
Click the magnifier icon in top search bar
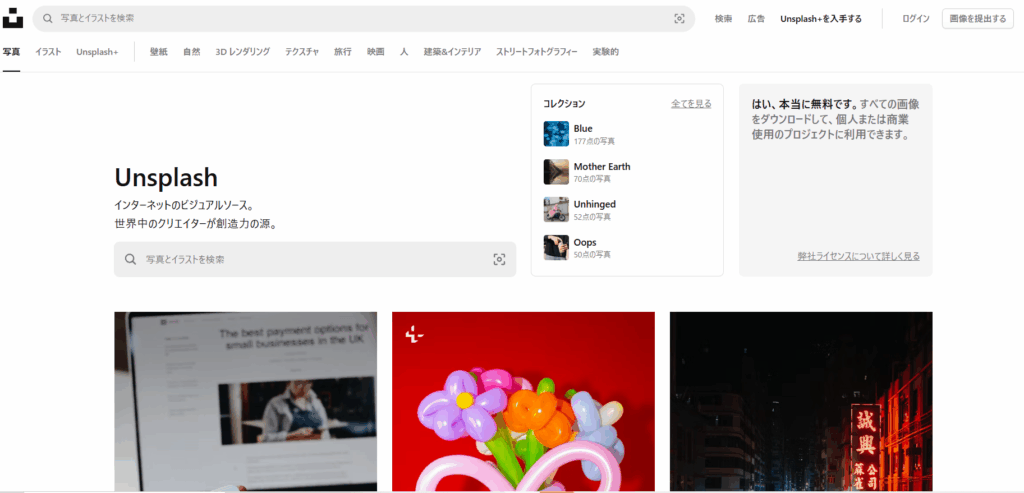48,18
